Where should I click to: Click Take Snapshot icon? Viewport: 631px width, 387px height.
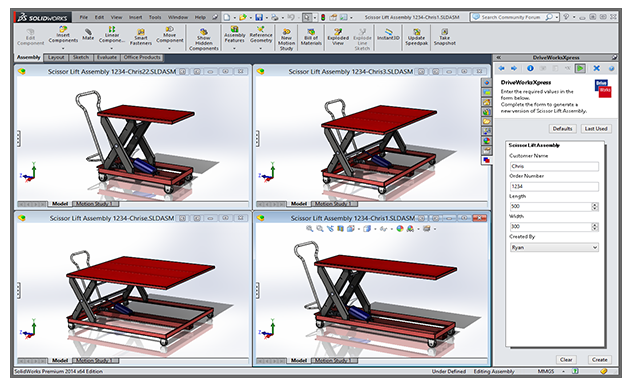point(445,37)
